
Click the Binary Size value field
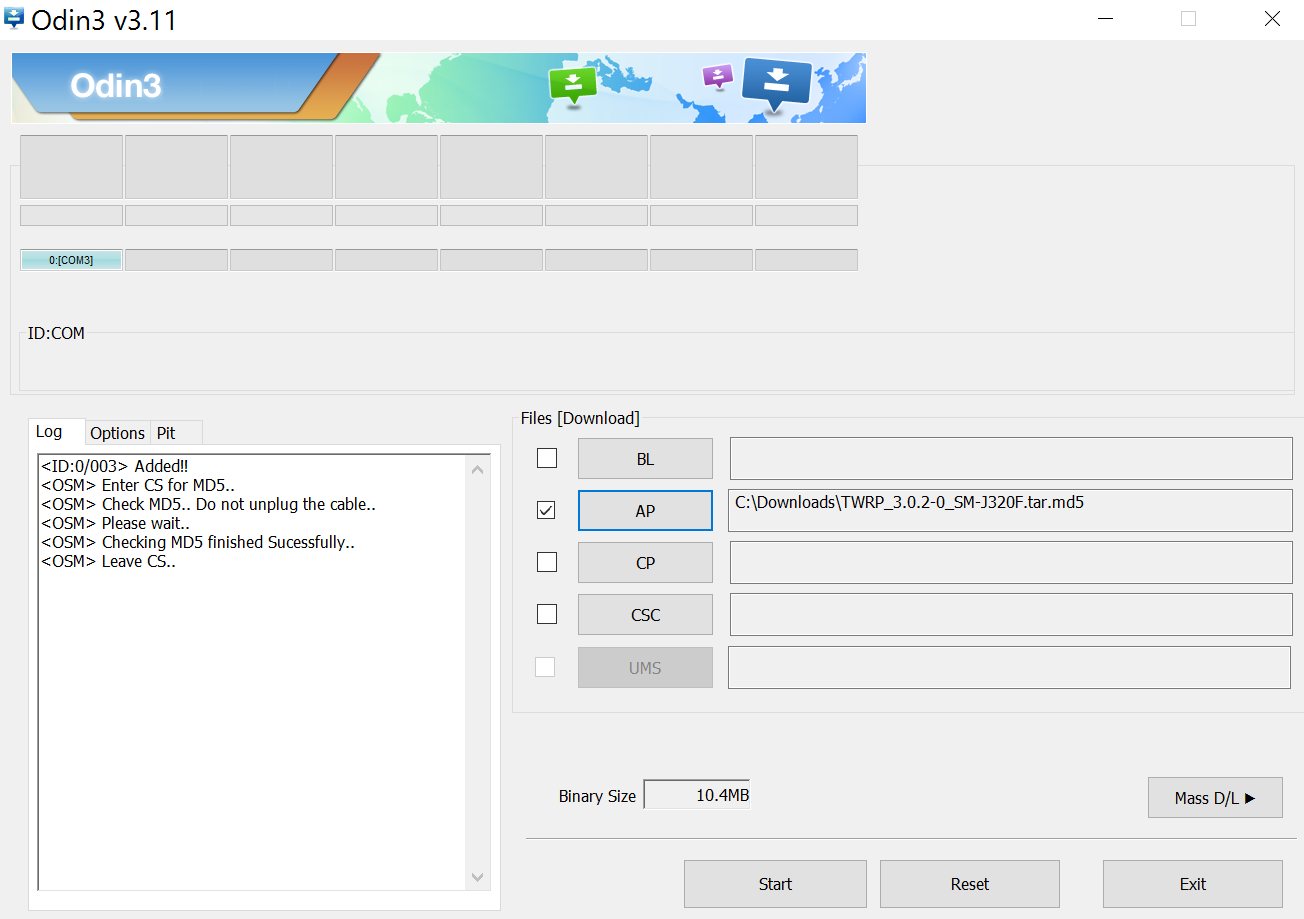pos(697,795)
